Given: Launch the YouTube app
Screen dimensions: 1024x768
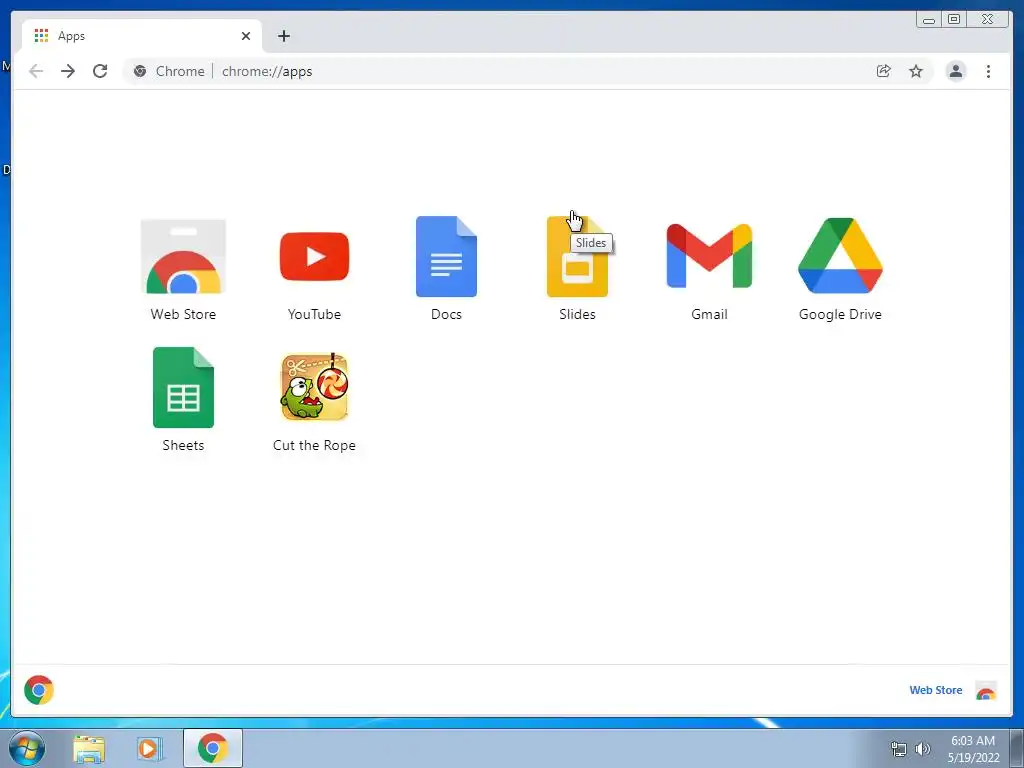Looking at the screenshot, I should point(314,256).
